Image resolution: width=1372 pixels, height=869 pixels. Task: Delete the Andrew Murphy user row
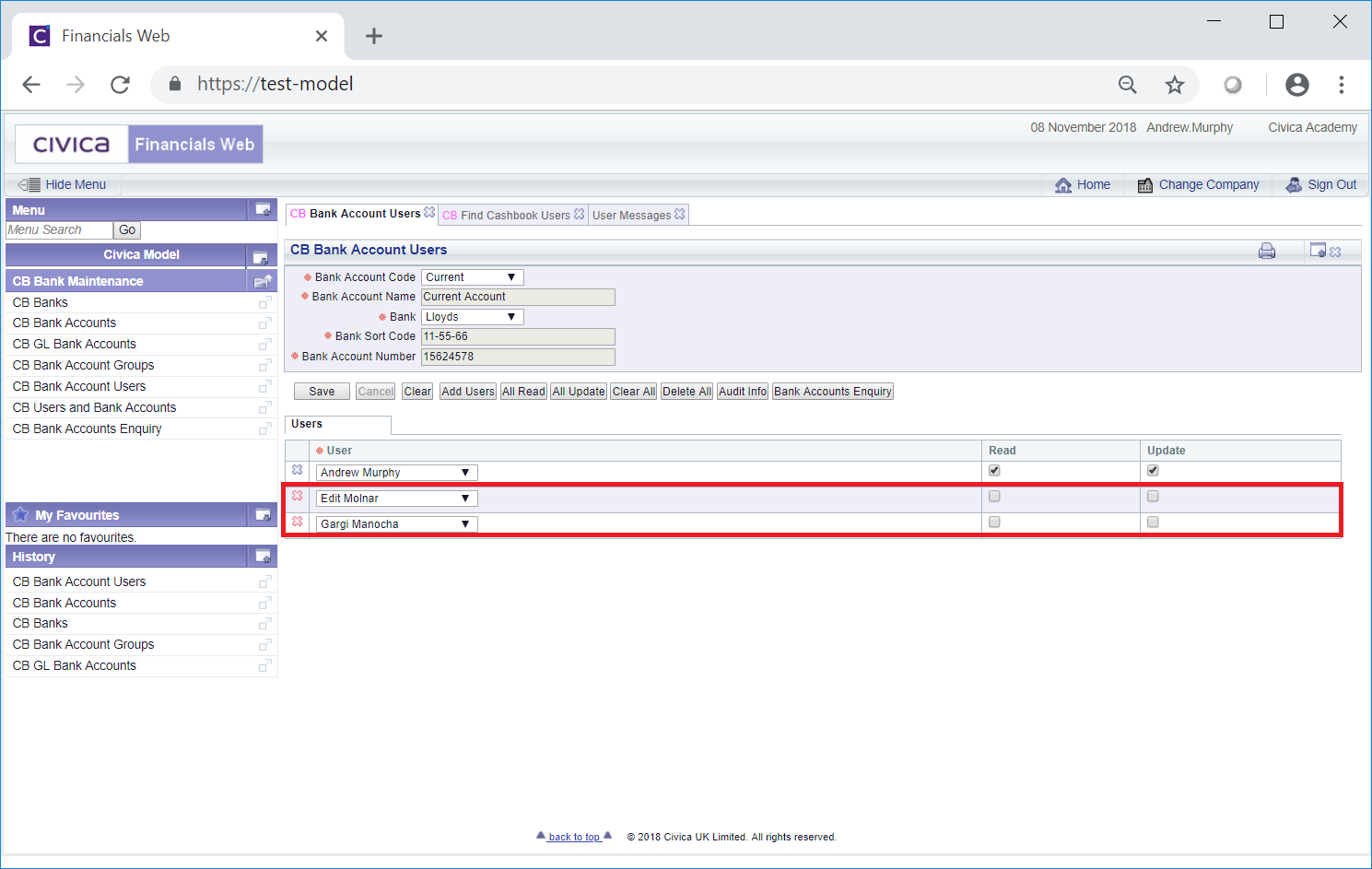[x=297, y=470]
